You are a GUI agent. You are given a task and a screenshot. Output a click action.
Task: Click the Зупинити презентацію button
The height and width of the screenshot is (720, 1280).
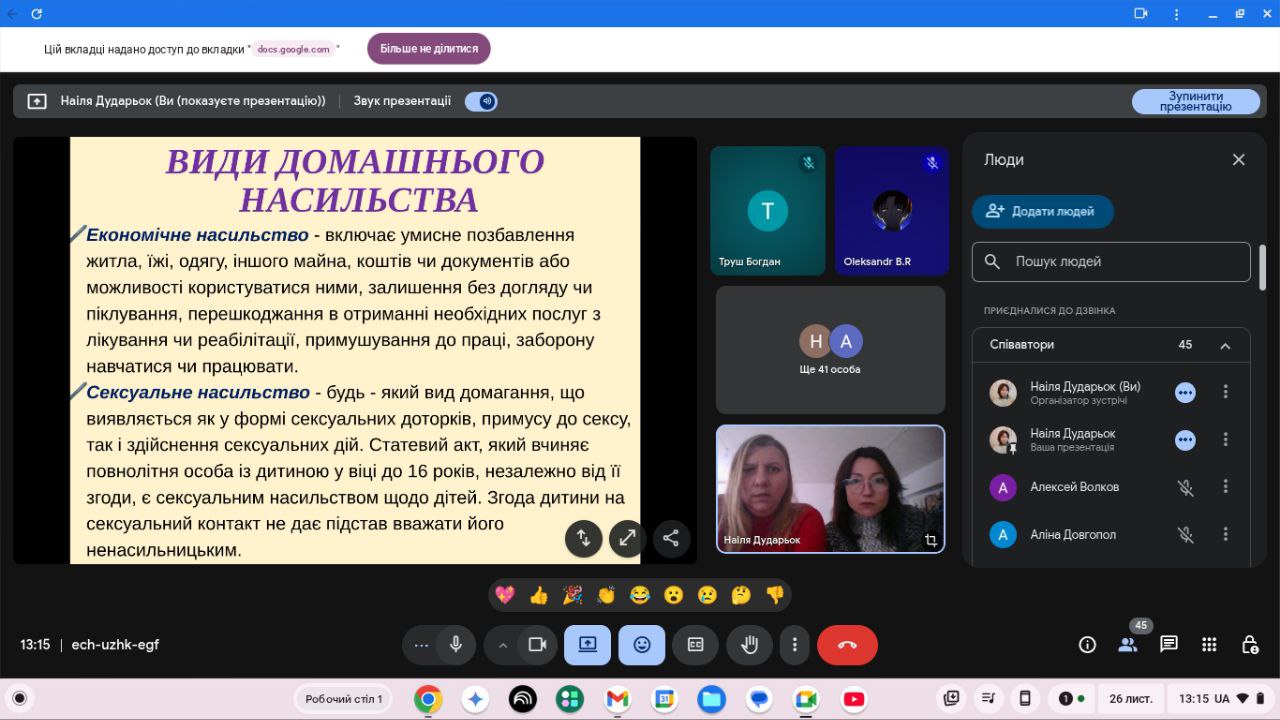(1195, 101)
